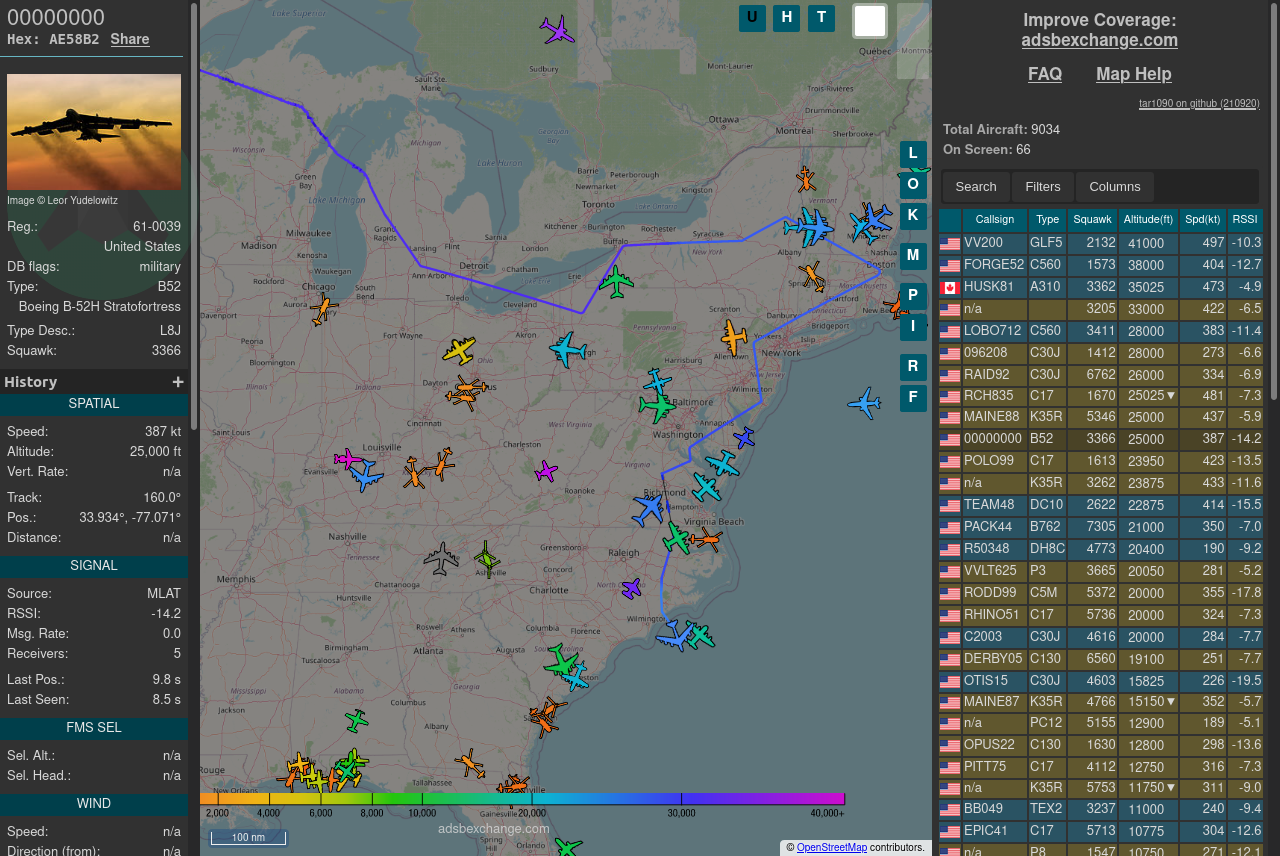Open the Search tab
This screenshot has width=1280, height=856.
pos(976,187)
